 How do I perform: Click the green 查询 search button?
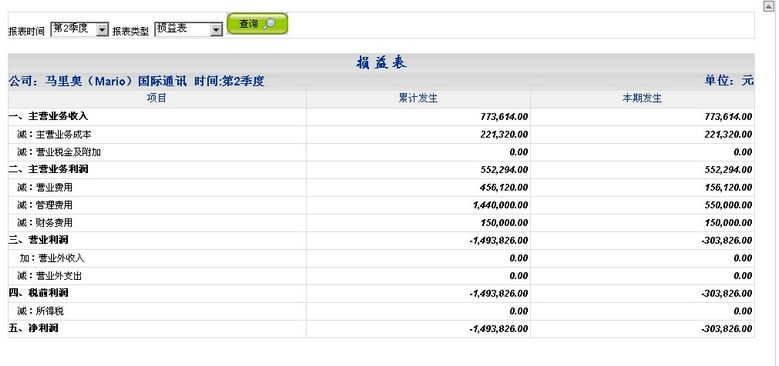pos(257,24)
